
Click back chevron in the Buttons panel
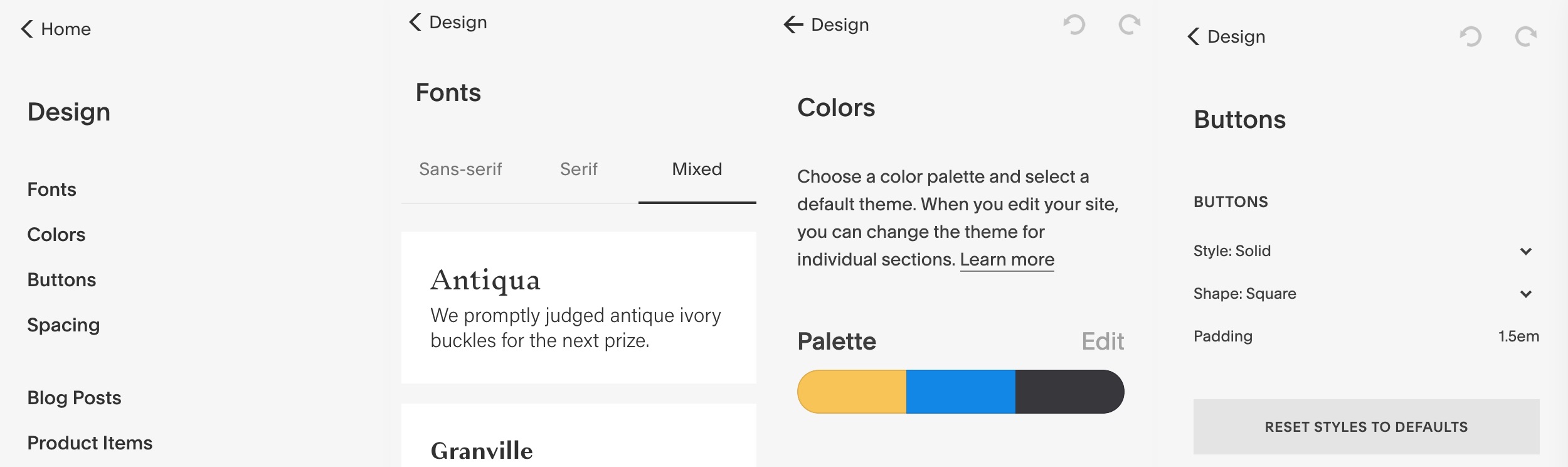[1193, 36]
